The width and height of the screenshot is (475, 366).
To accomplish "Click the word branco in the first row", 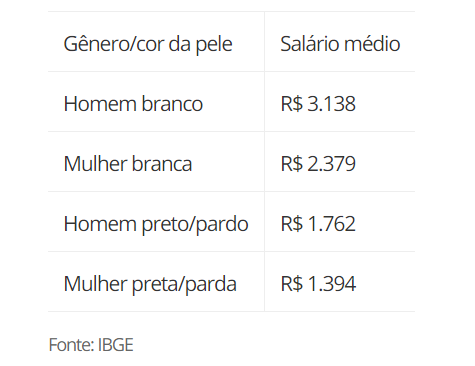I will click(172, 104).
